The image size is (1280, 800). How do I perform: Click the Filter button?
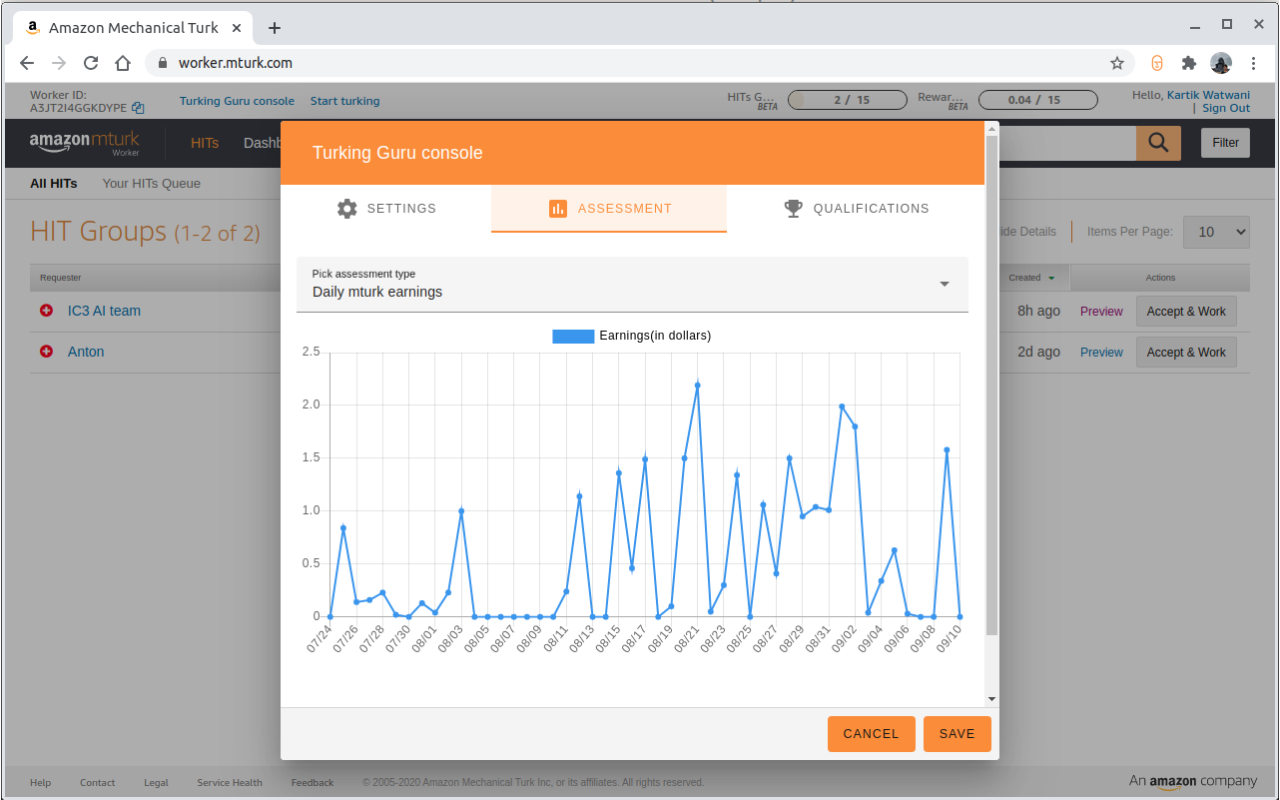(x=1226, y=143)
